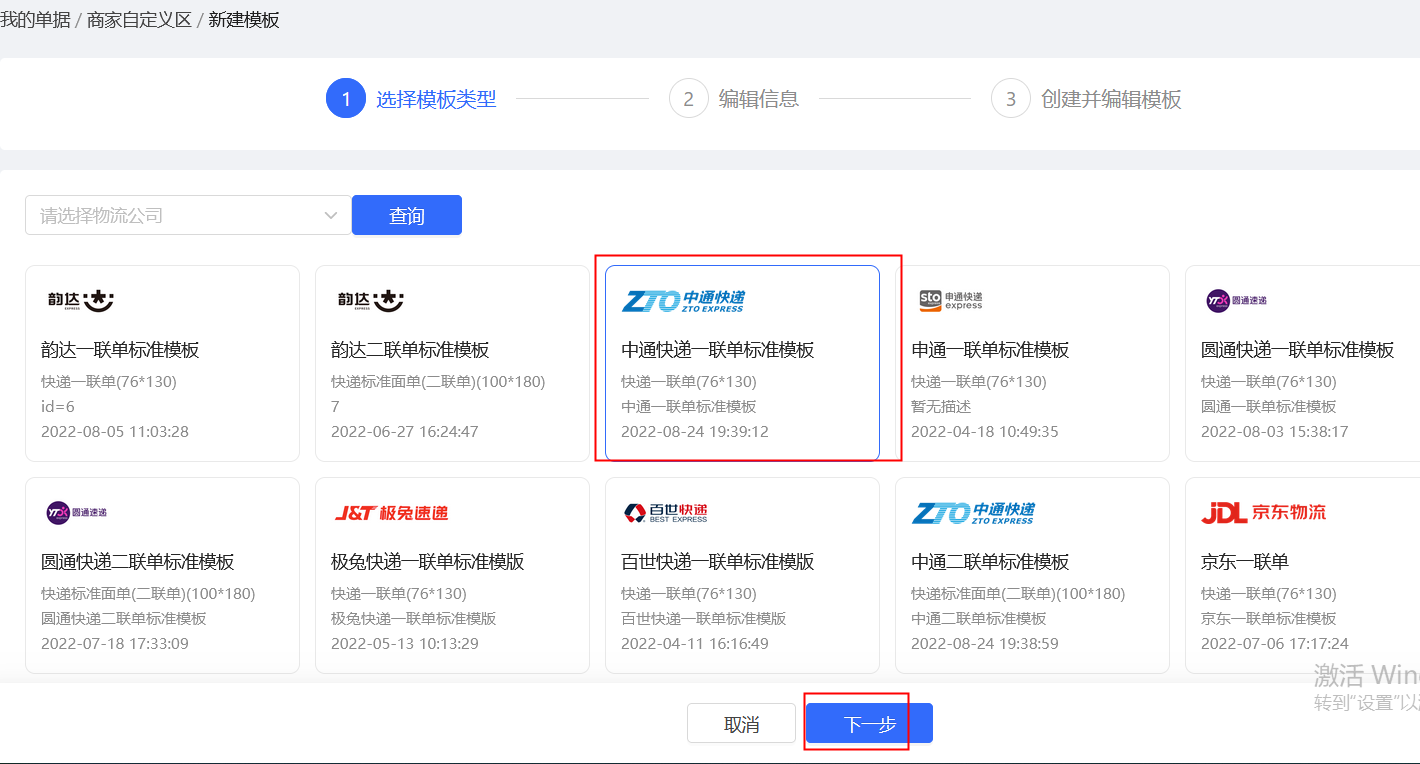Go to 我的单据 breadcrumb
1420x764 pixels.
[35, 20]
